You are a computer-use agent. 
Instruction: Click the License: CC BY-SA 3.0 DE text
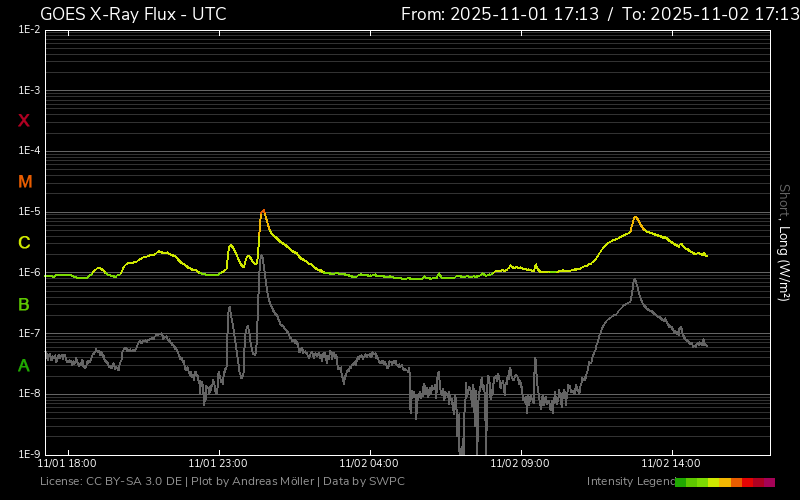point(111,481)
